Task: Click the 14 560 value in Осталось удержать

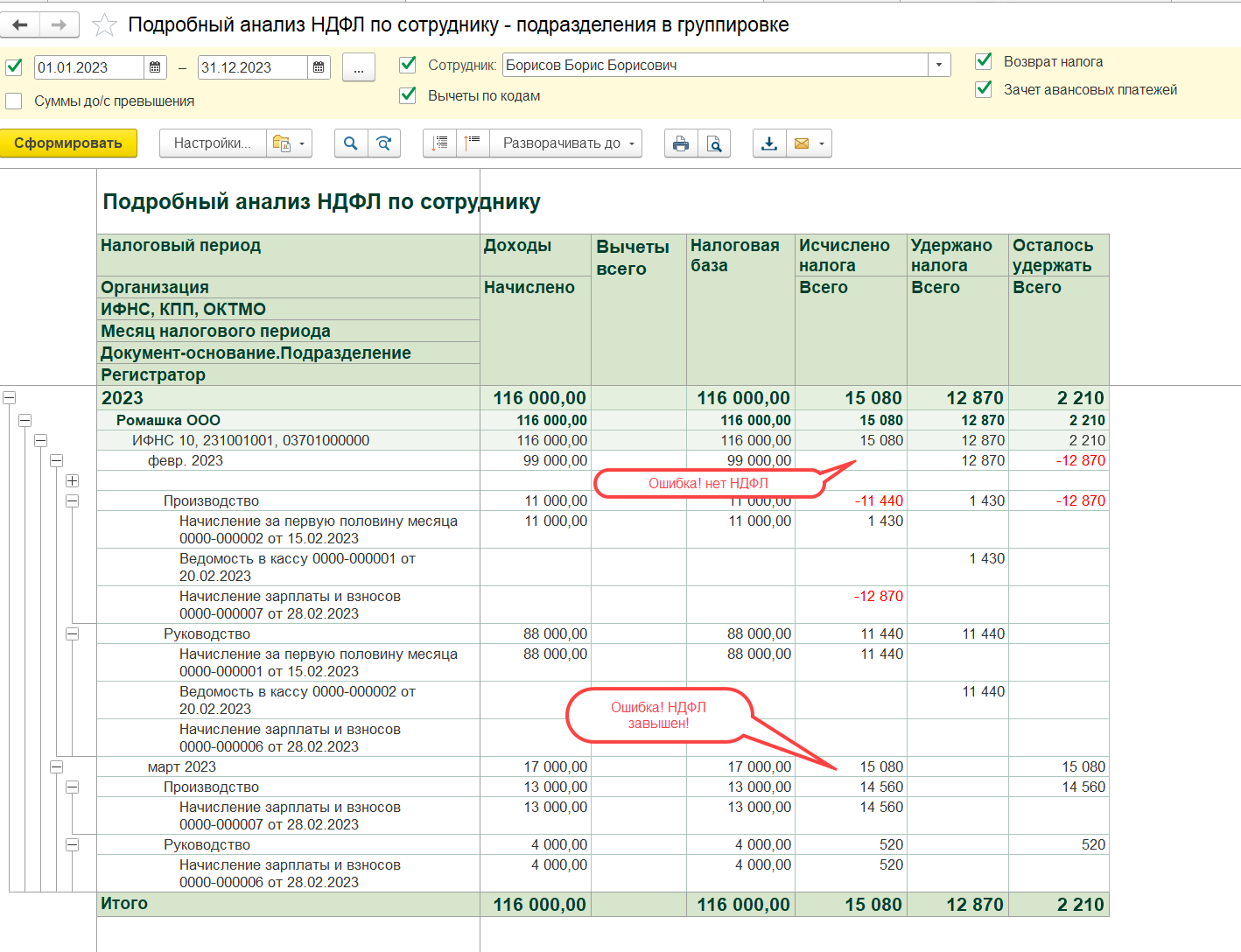Action: point(1083,787)
